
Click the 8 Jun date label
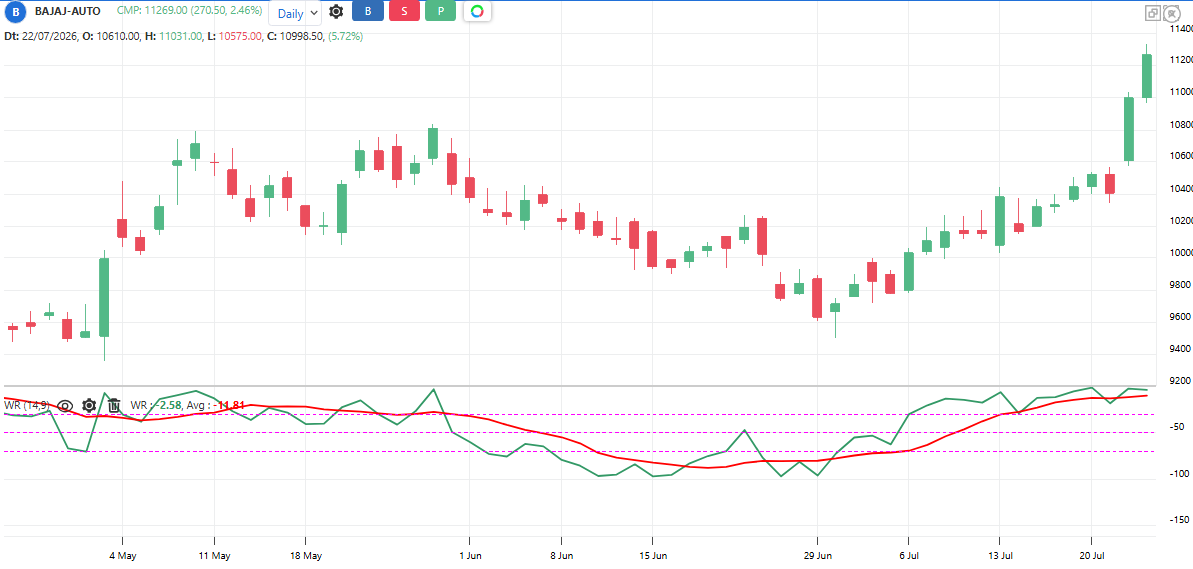562,555
